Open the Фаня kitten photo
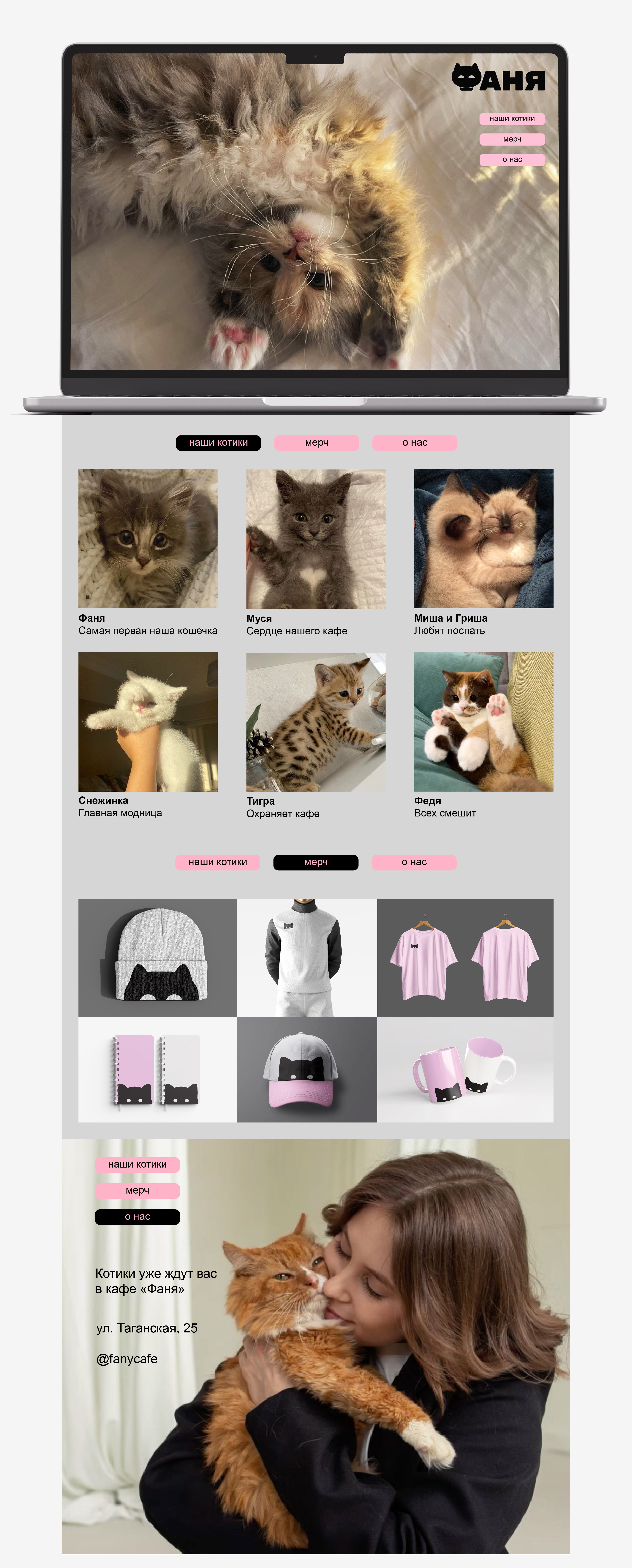 pos(148,538)
